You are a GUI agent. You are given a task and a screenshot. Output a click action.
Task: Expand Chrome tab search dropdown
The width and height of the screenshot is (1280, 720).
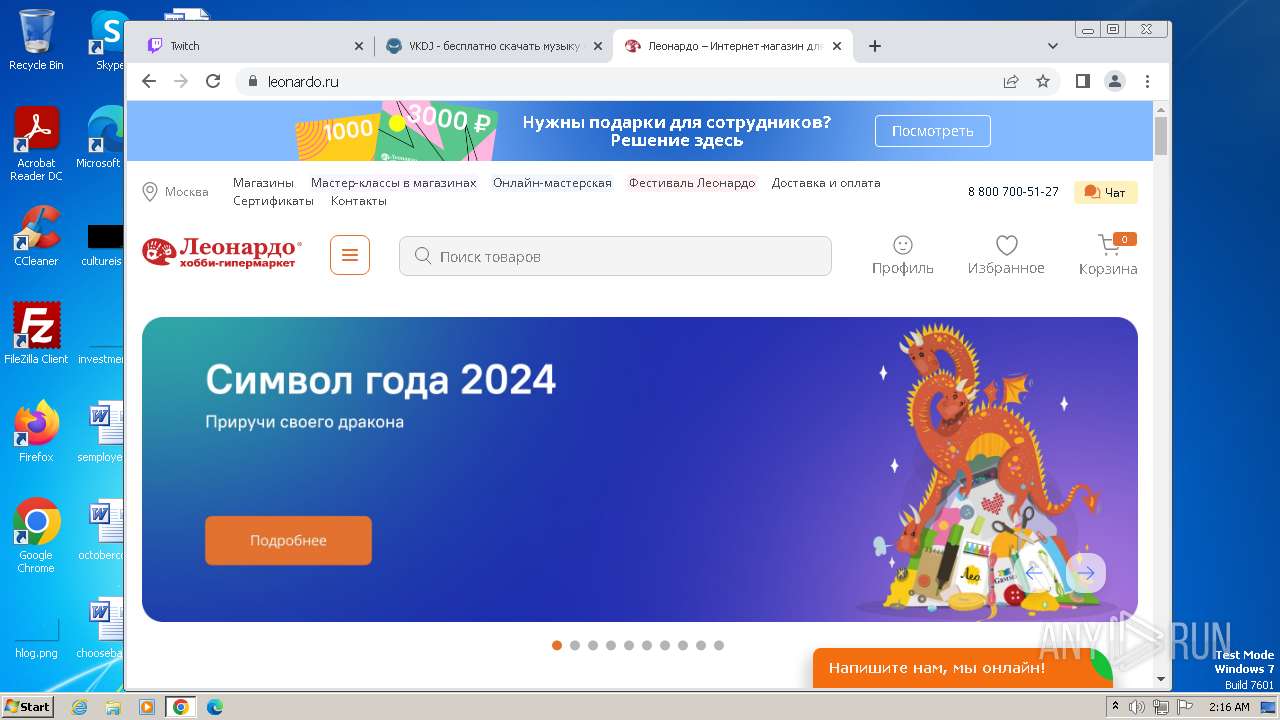tap(1053, 46)
